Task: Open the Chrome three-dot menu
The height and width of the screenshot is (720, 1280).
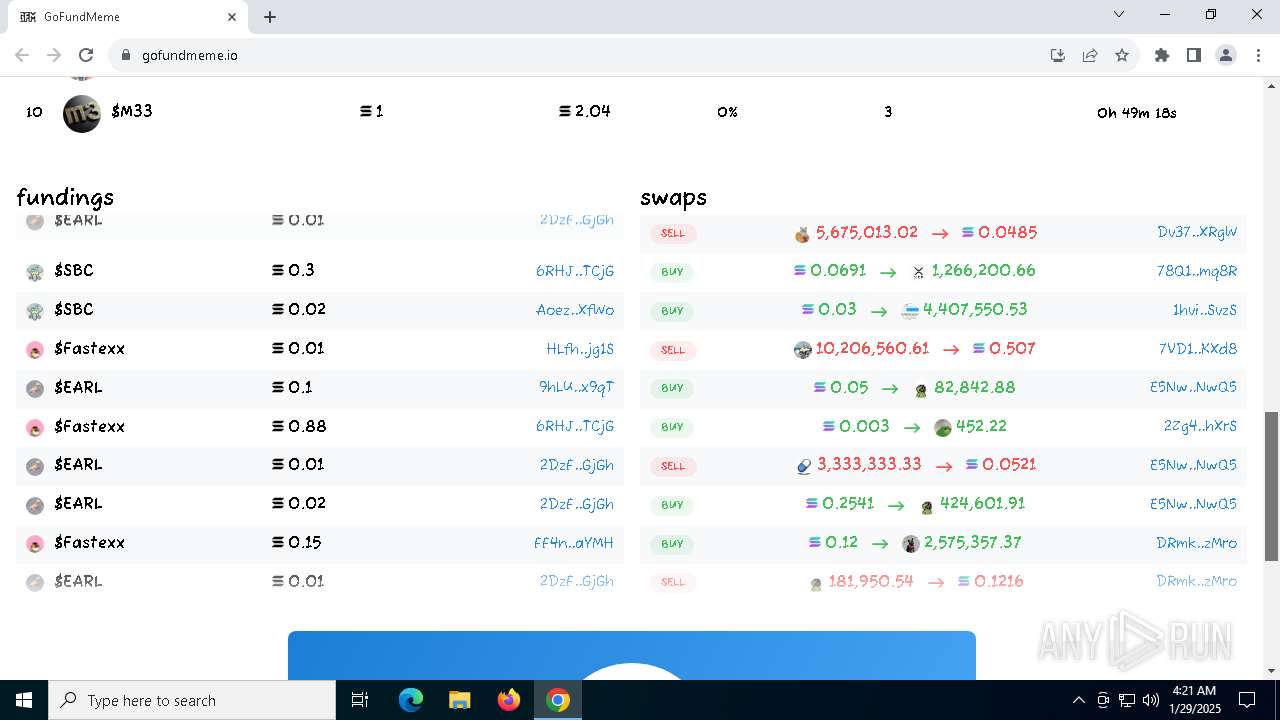Action: coord(1256,55)
